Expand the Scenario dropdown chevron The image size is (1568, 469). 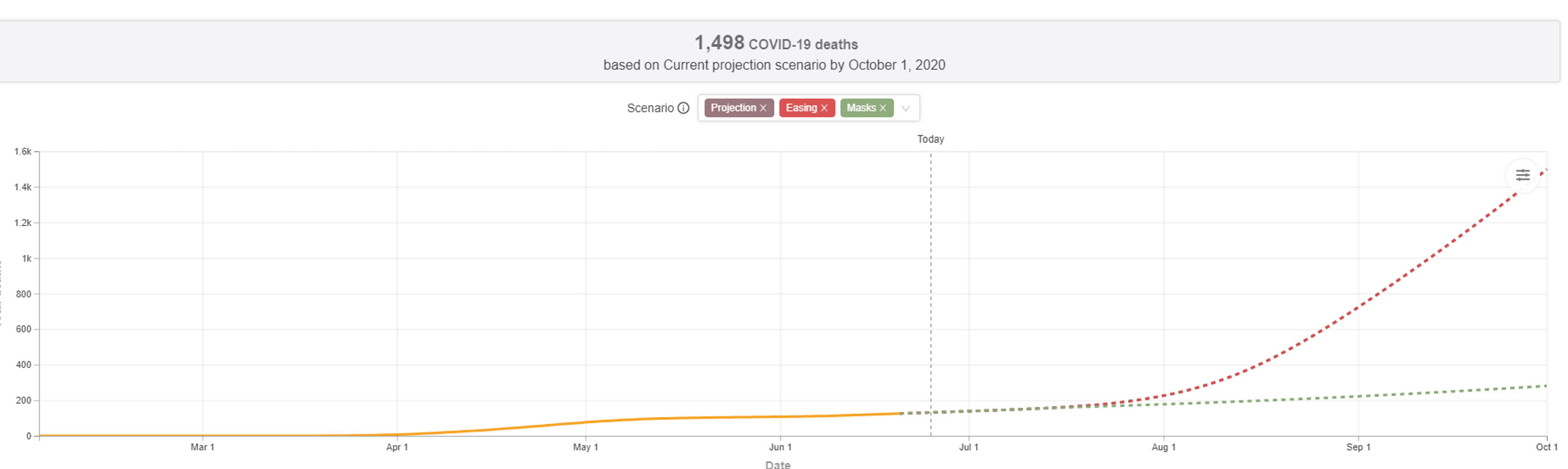tap(906, 109)
